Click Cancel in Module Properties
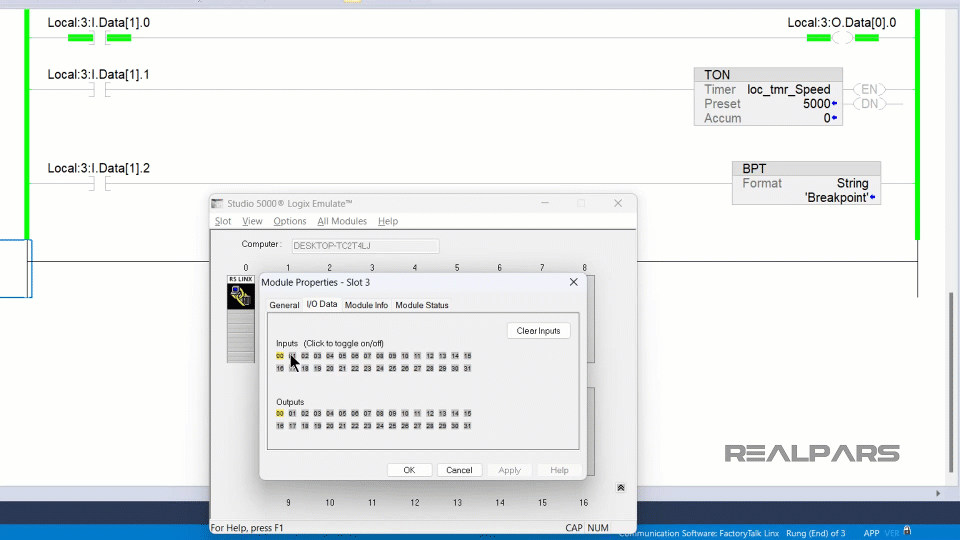This screenshot has width=960, height=540. click(459, 470)
